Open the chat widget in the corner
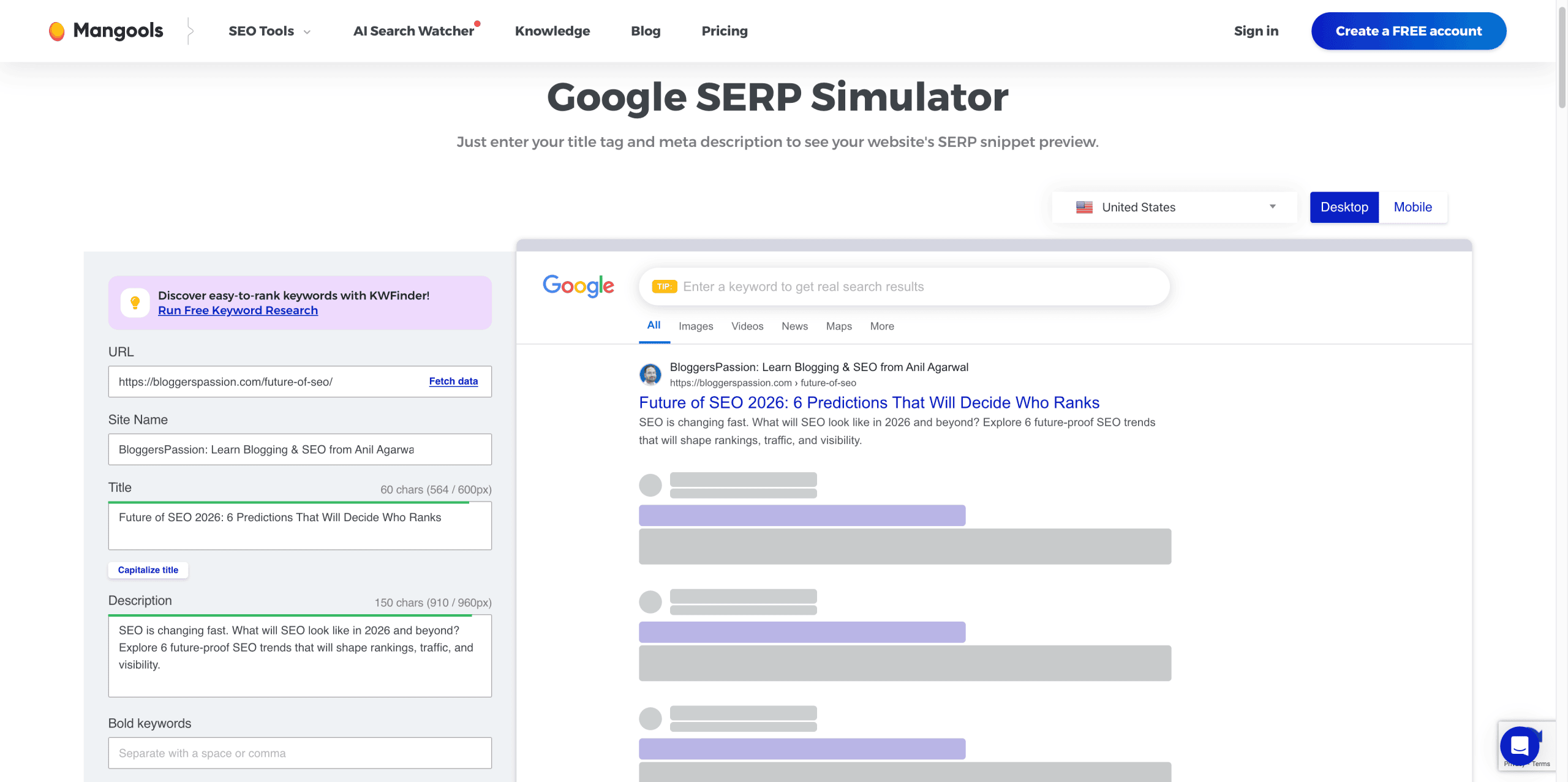This screenshot has width=1568, height=782. (x=1519, y=746)
